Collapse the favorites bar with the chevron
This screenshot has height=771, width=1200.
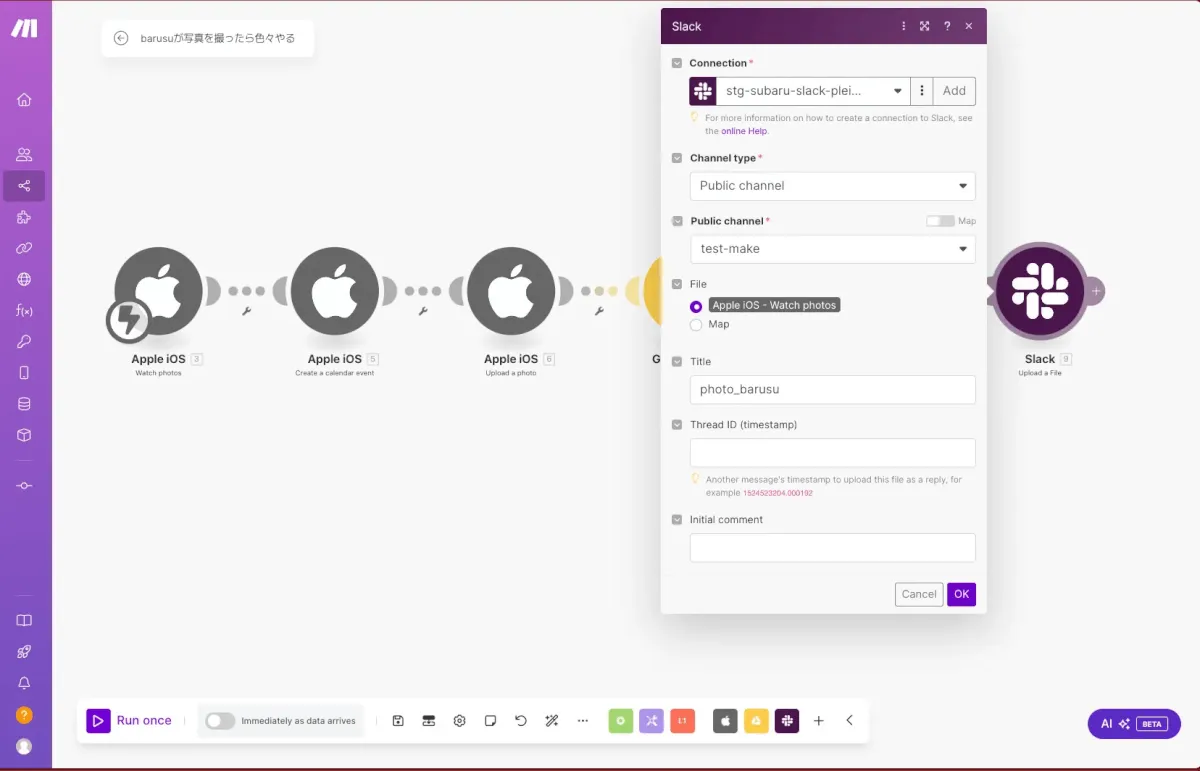(x=849, y=721)
